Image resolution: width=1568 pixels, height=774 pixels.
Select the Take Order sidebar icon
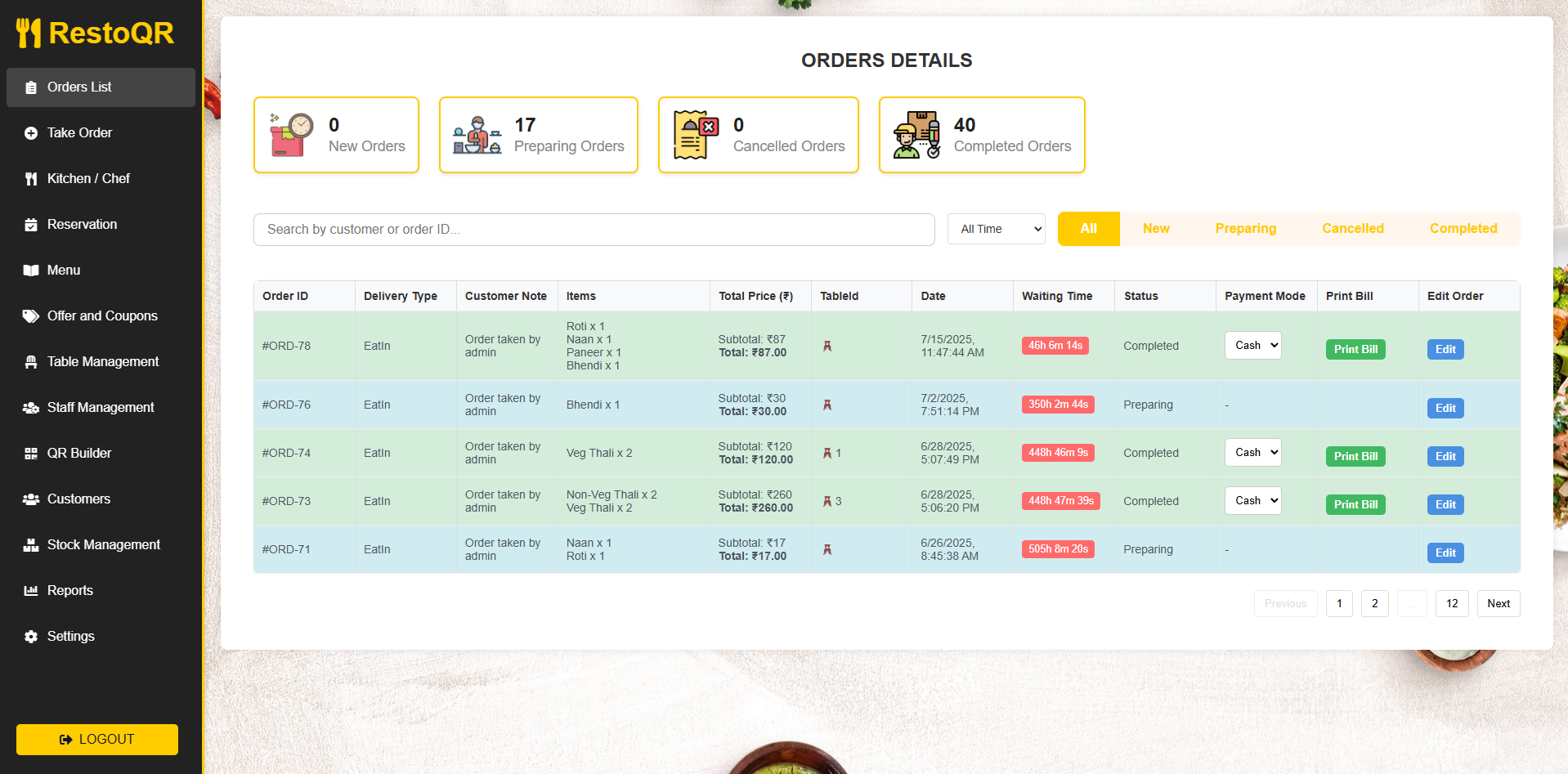click(78, 132)
